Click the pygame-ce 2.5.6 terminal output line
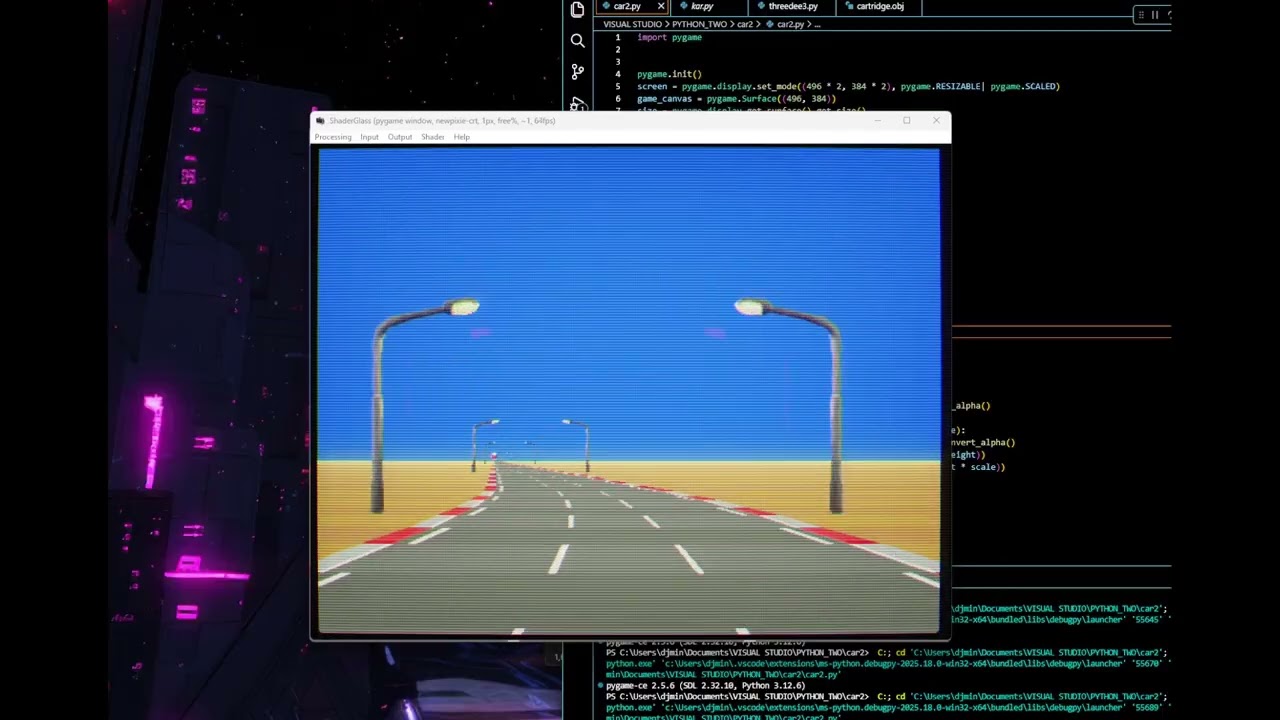 point(705,685)
